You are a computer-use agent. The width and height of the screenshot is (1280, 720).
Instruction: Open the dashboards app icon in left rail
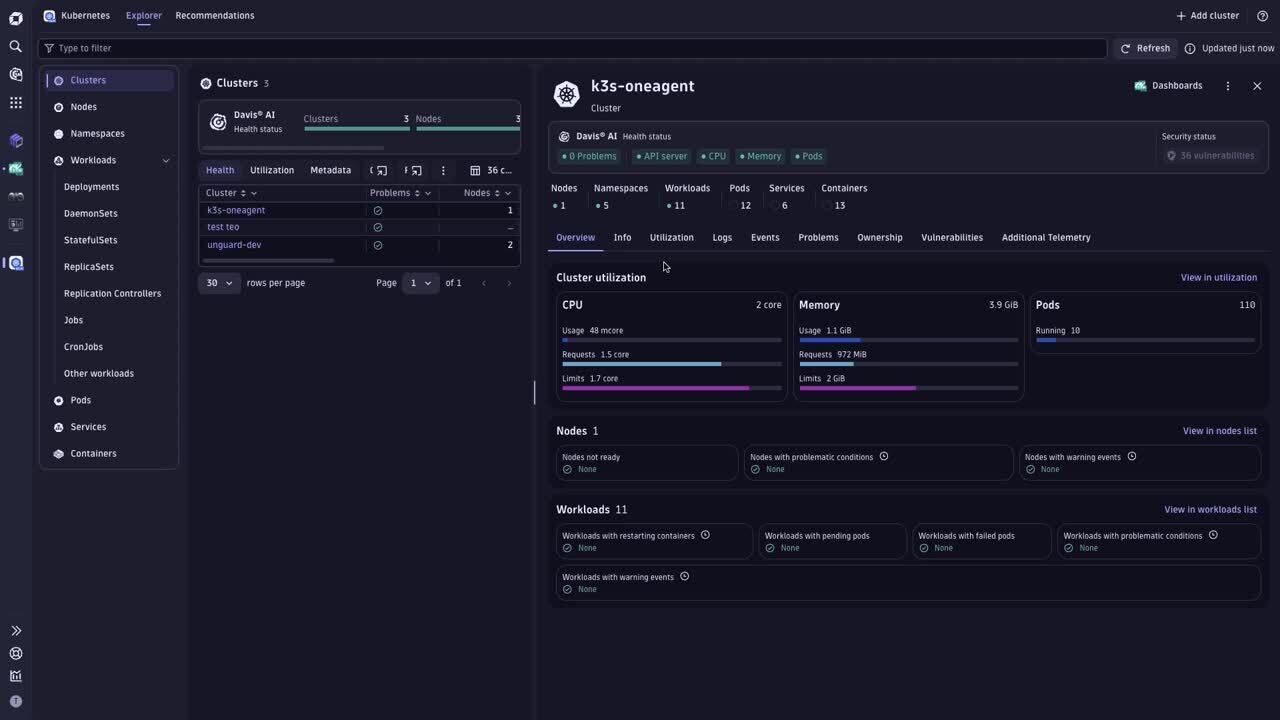tap(15, 169)
